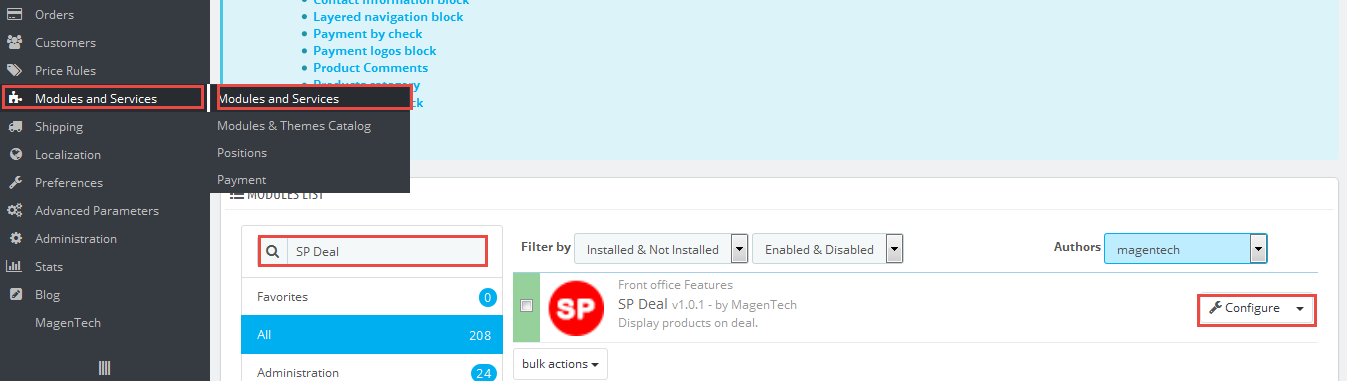The height and width of the screenshot is (381, 1347).
Task: Select the All modules category
Action: tap(372, 335)
